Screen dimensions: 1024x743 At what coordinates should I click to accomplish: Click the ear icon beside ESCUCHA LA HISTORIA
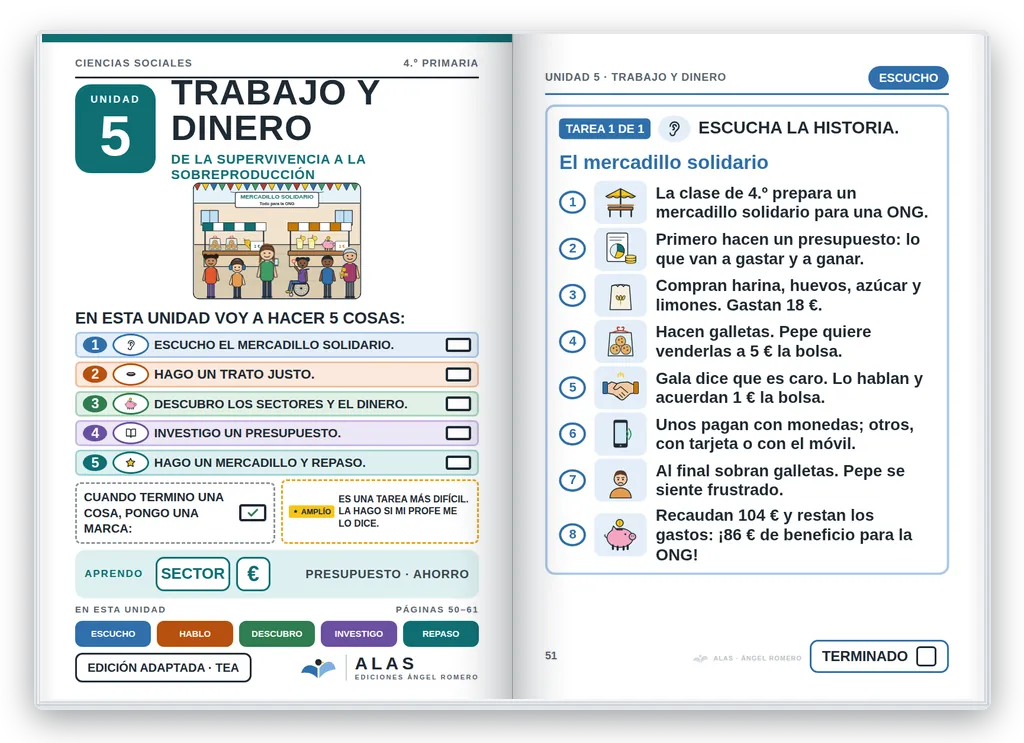pyautogui.click(x=674, y=129)
